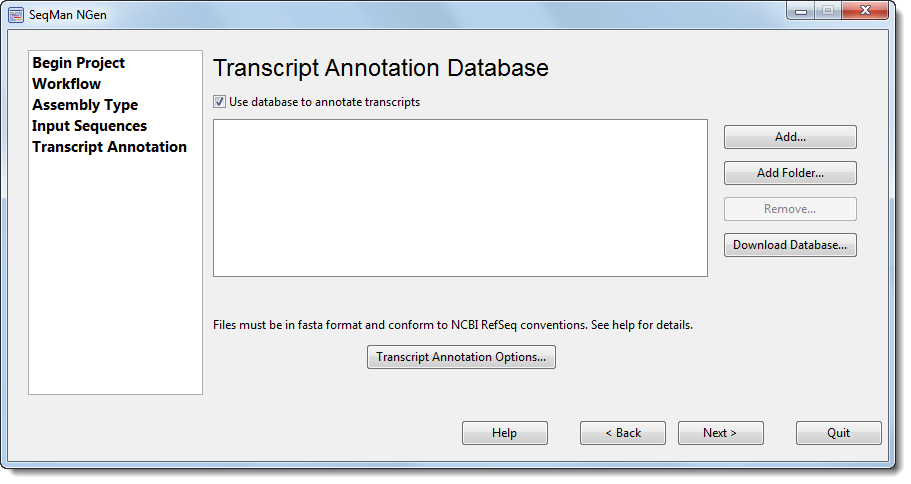Jump to the Workflow step
The height and width of the screenshot is (484, 911).
[x=67, y=84]
